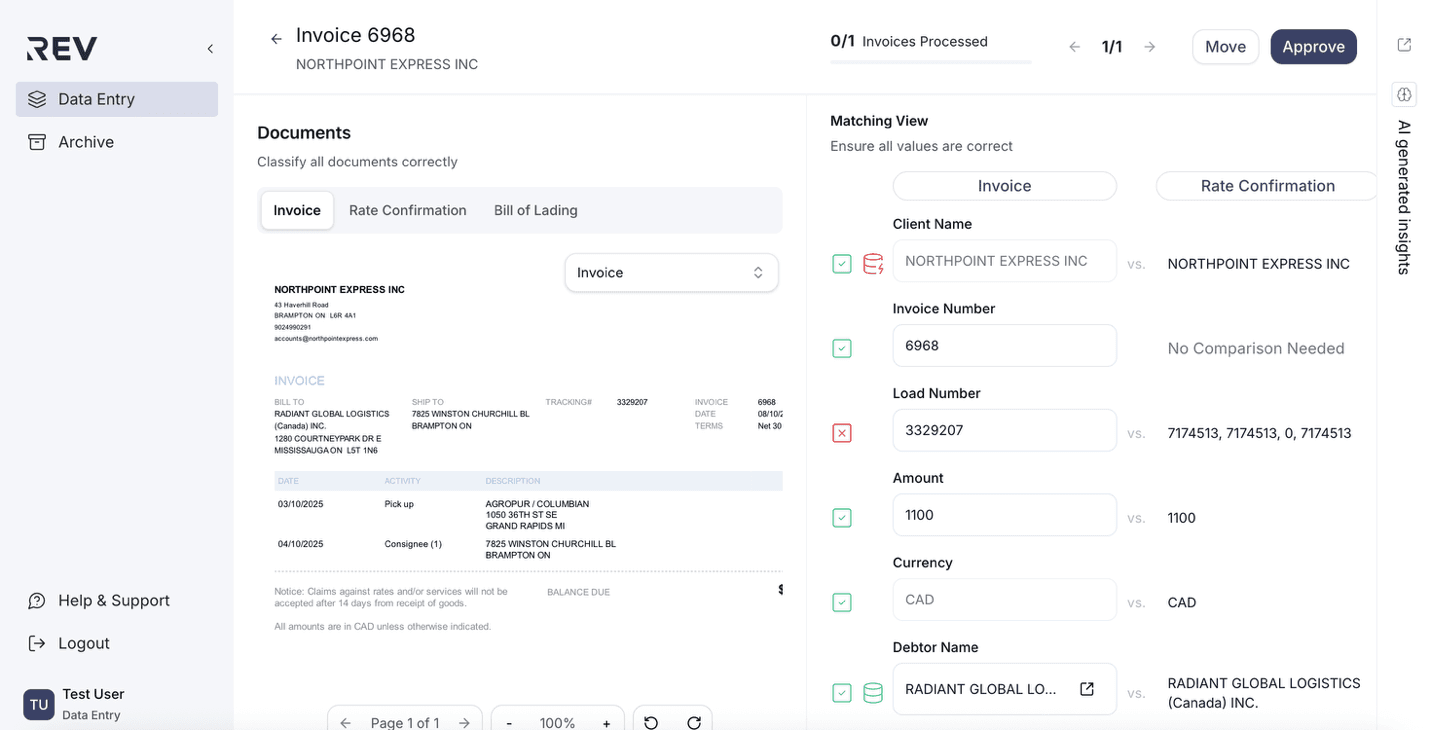Open the Invoice document type dropdown
The width and height of the screenshot is (1431, 730).
[671, 272]
